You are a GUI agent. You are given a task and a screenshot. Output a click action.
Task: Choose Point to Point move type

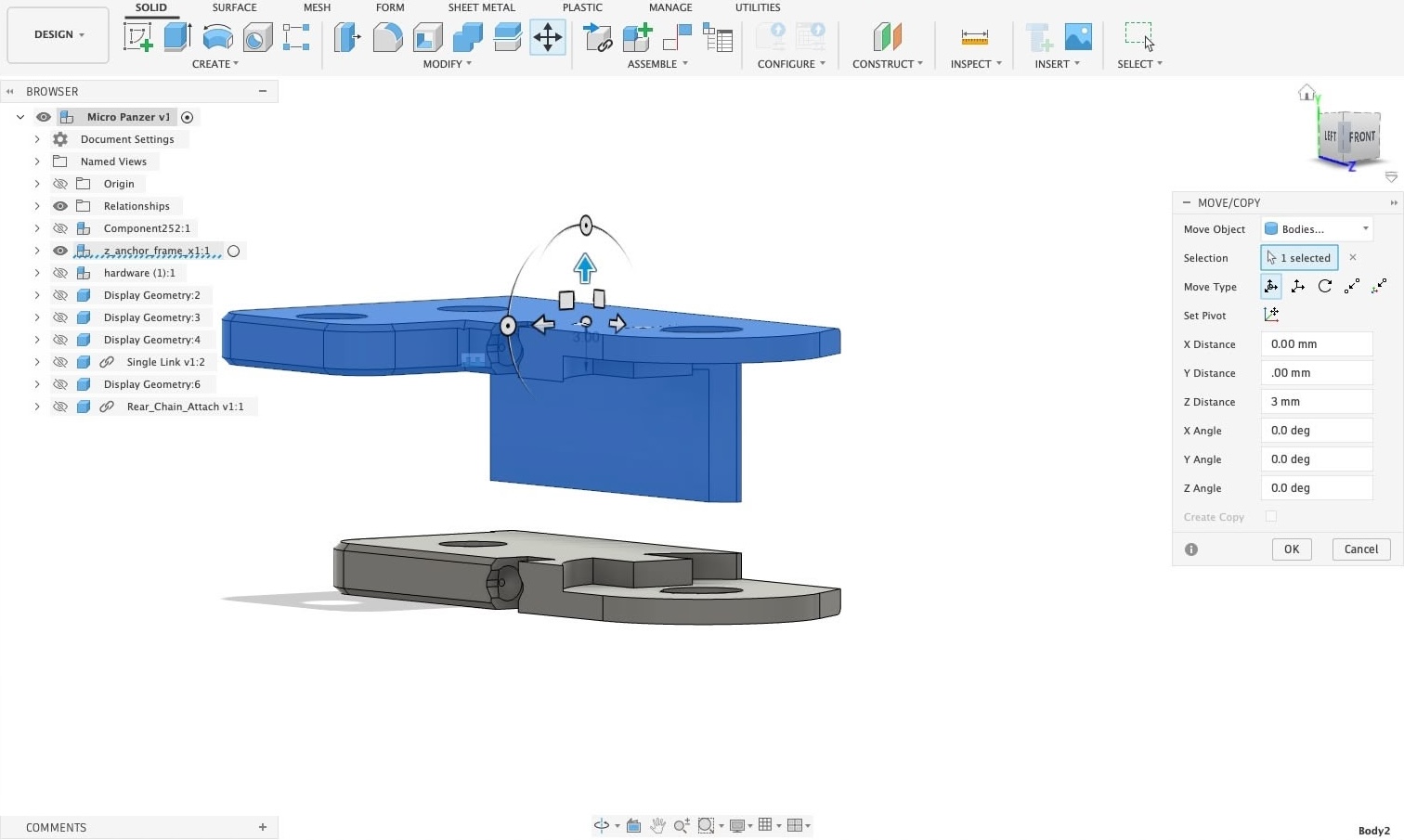[1352, 286]
